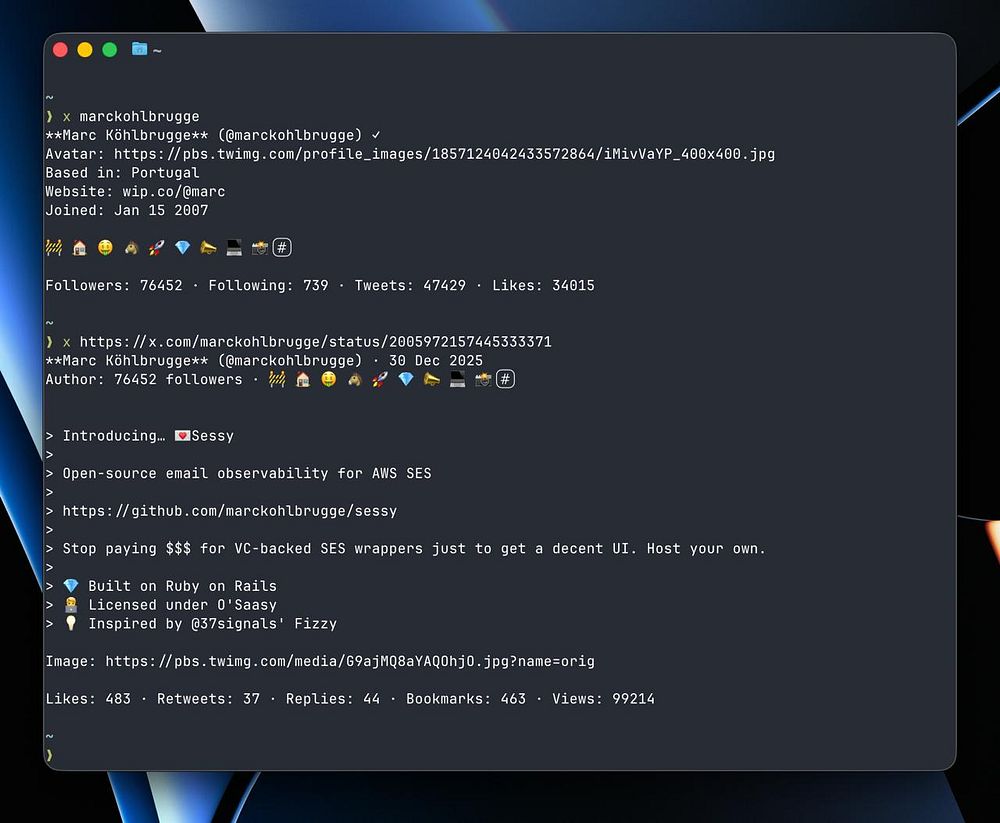Click the horse emoji in the bio line
1000x823 pixels.
(x=131, y=248)
